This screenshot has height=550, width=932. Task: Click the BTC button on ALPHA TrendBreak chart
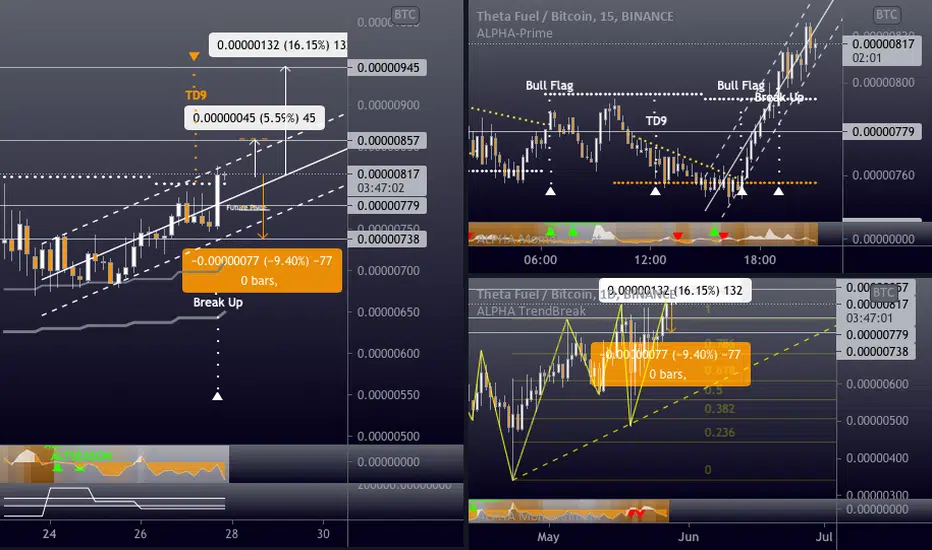click(883, 292)
